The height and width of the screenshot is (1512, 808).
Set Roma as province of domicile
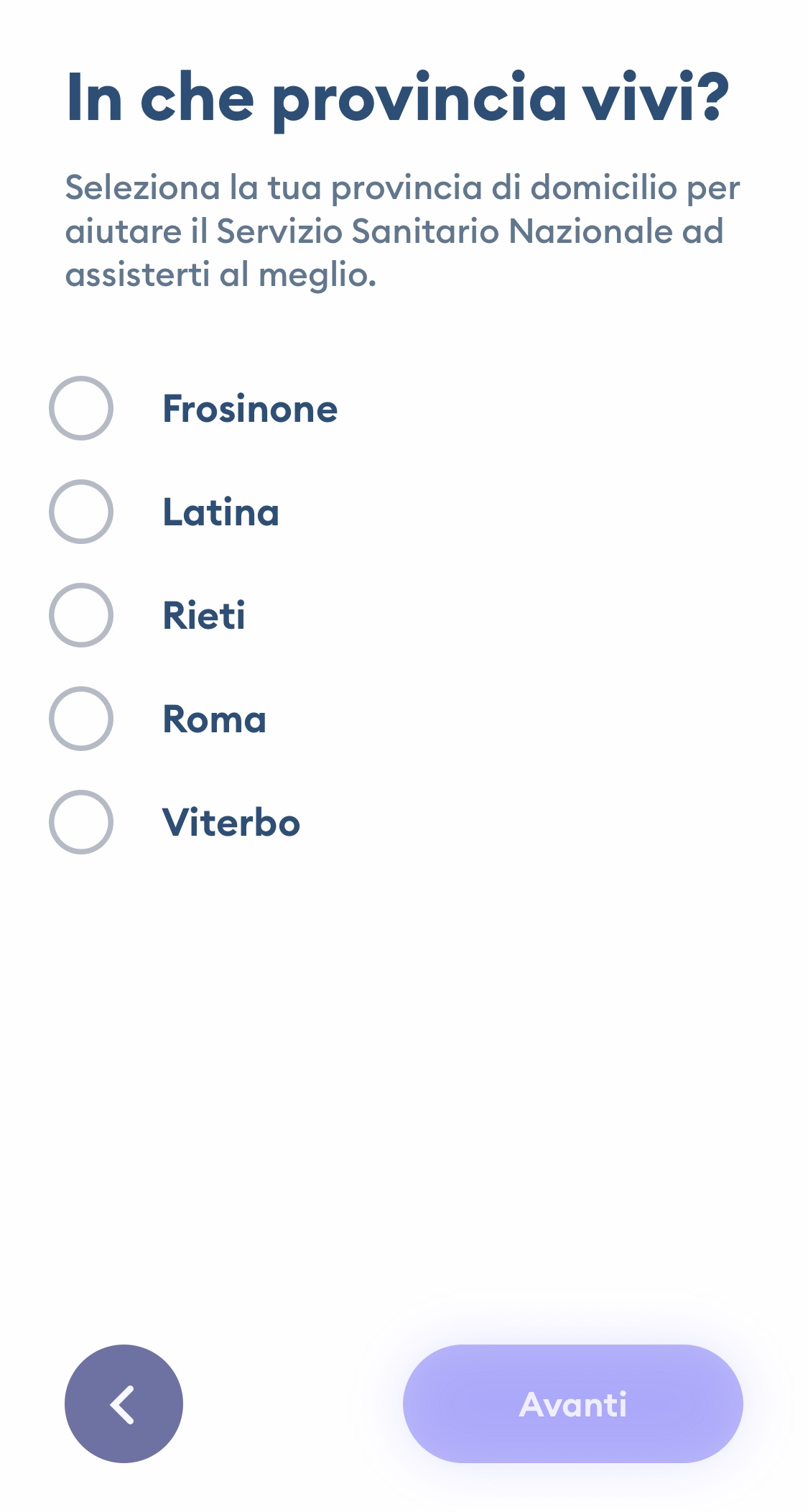[x=81, y=719]
